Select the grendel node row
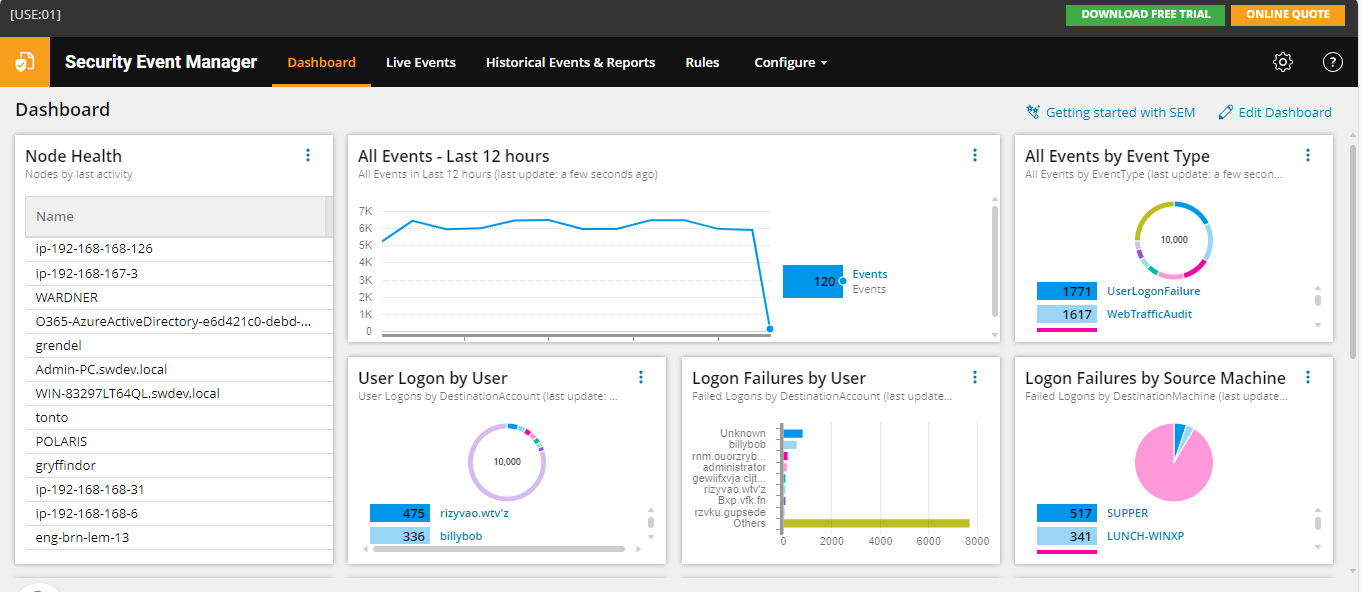 click(179, 345)
